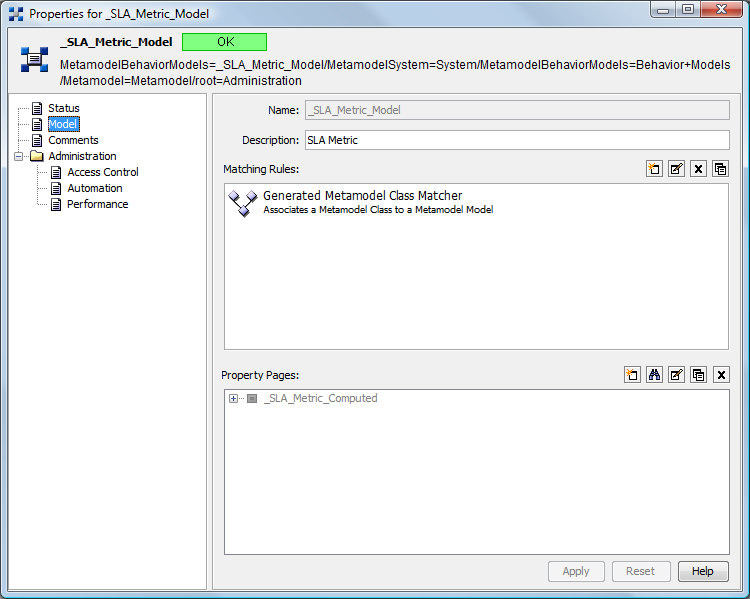Edit the selected matching rule
This screenshot has height=599, width=750.
tap(676, 169)
